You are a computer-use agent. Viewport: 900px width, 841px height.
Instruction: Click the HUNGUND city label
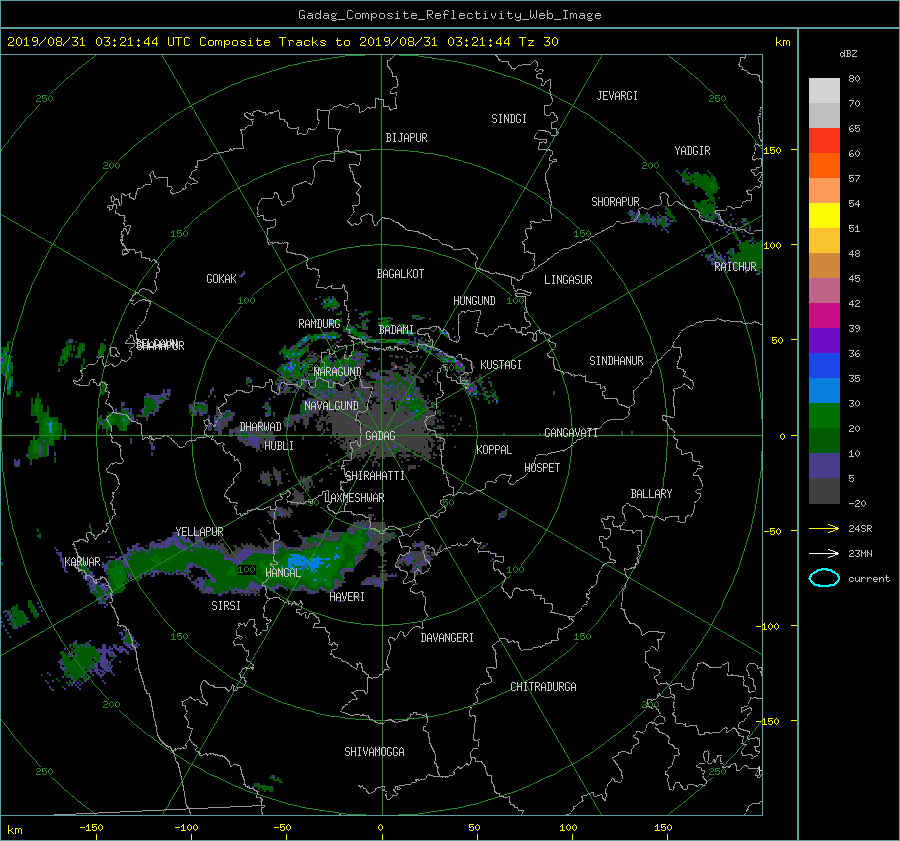click(474, 301)
